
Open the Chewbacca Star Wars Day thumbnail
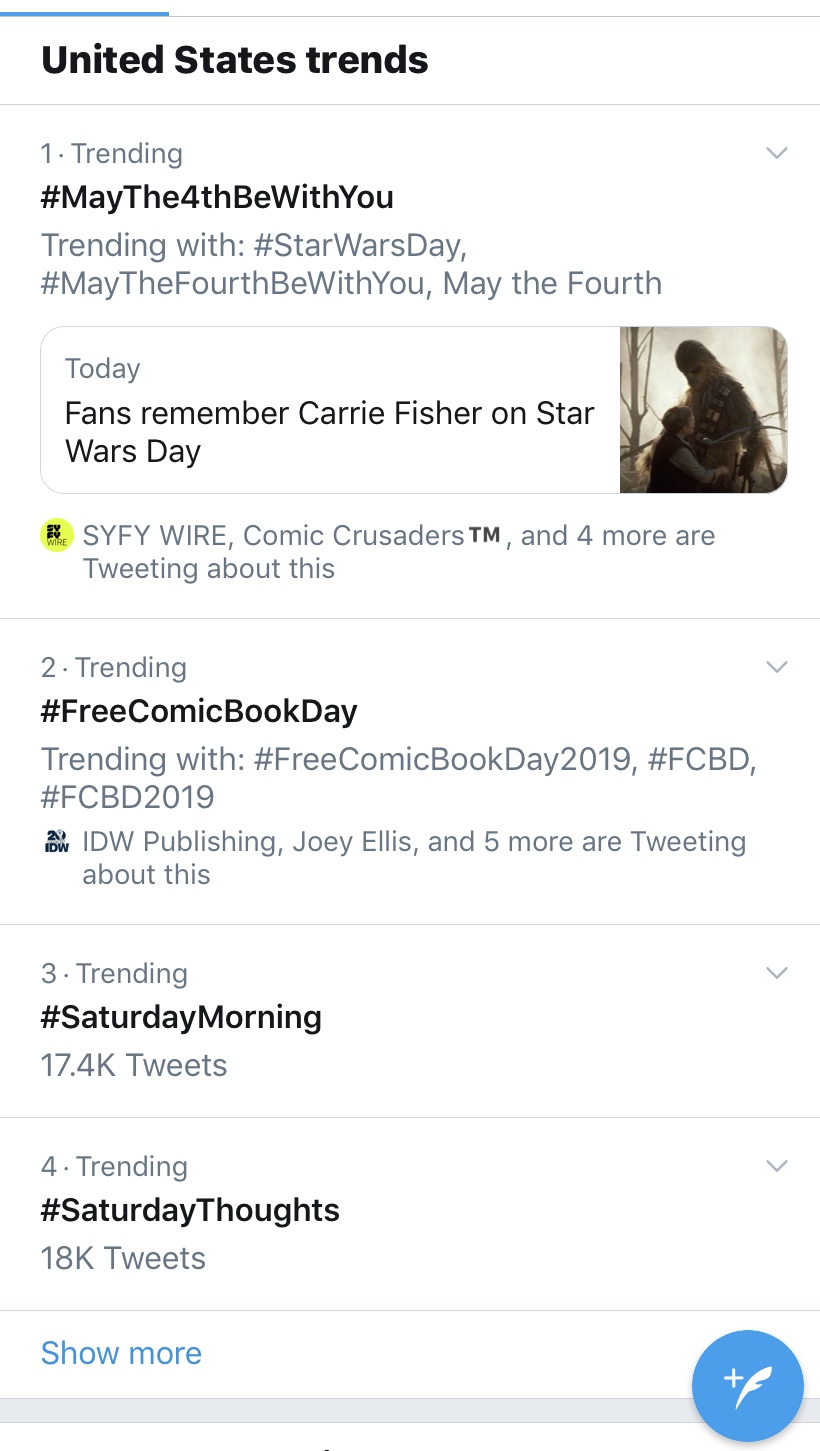[703, 410]
